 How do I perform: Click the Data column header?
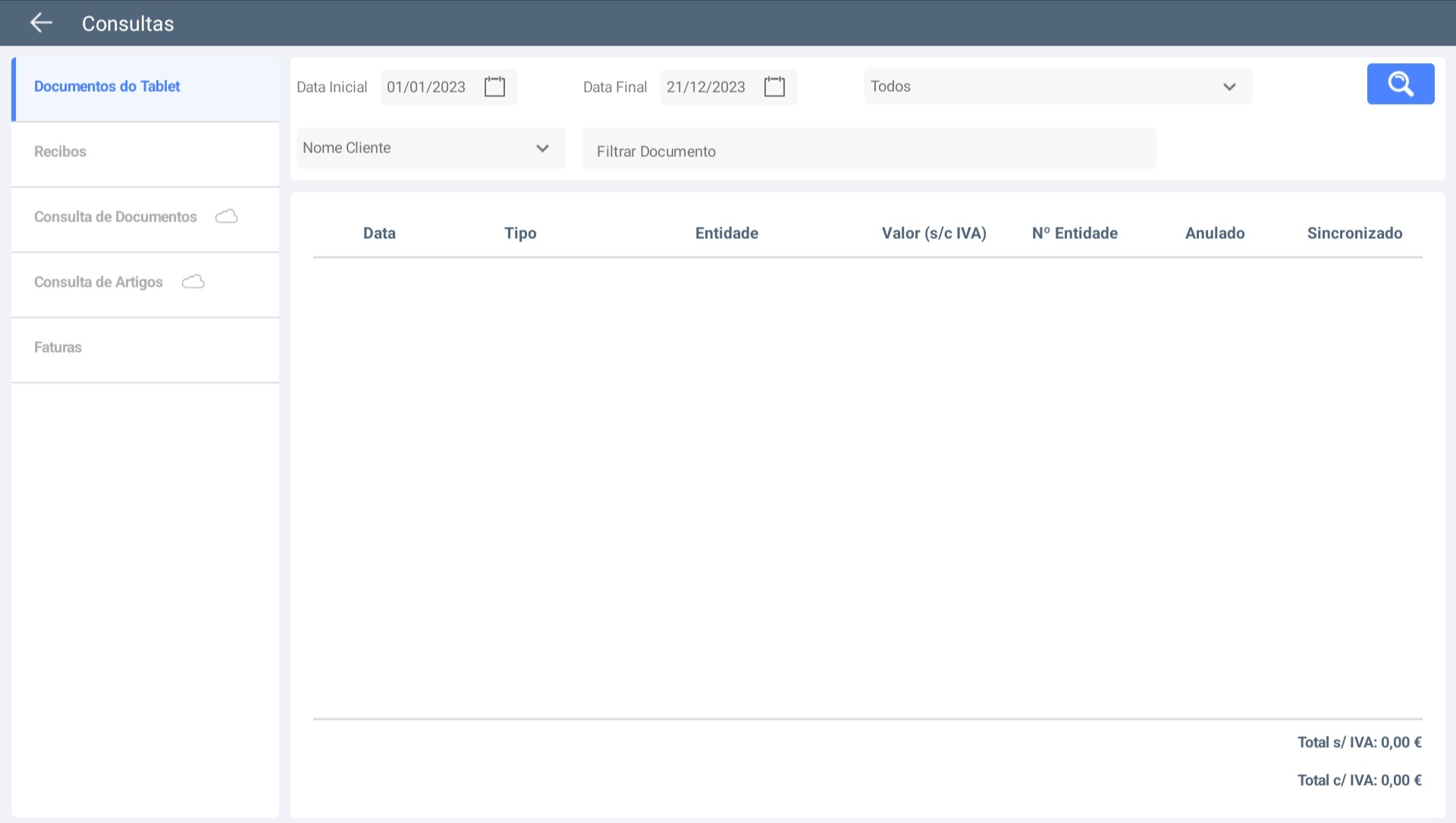coord(379,233)
